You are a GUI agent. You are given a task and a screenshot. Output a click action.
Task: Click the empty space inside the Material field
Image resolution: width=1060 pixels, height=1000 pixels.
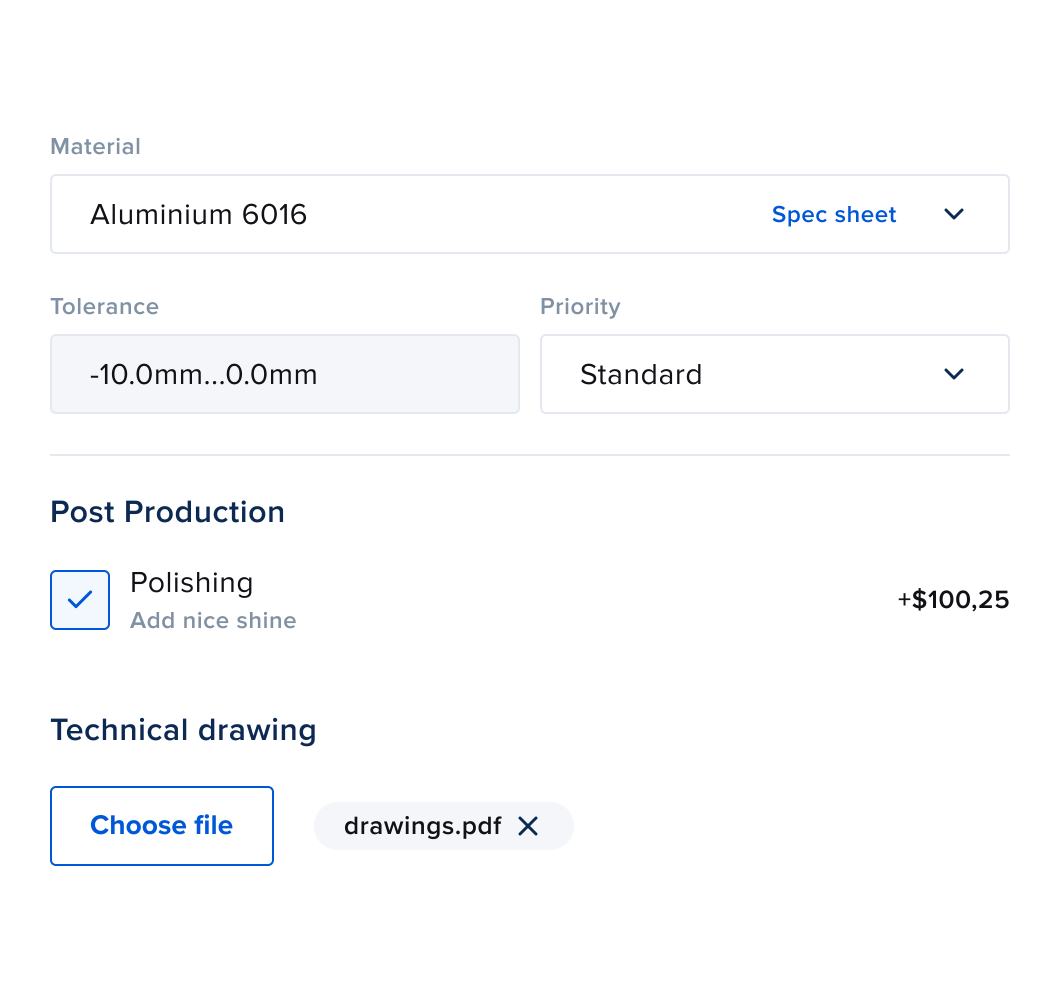coord(540,214)
